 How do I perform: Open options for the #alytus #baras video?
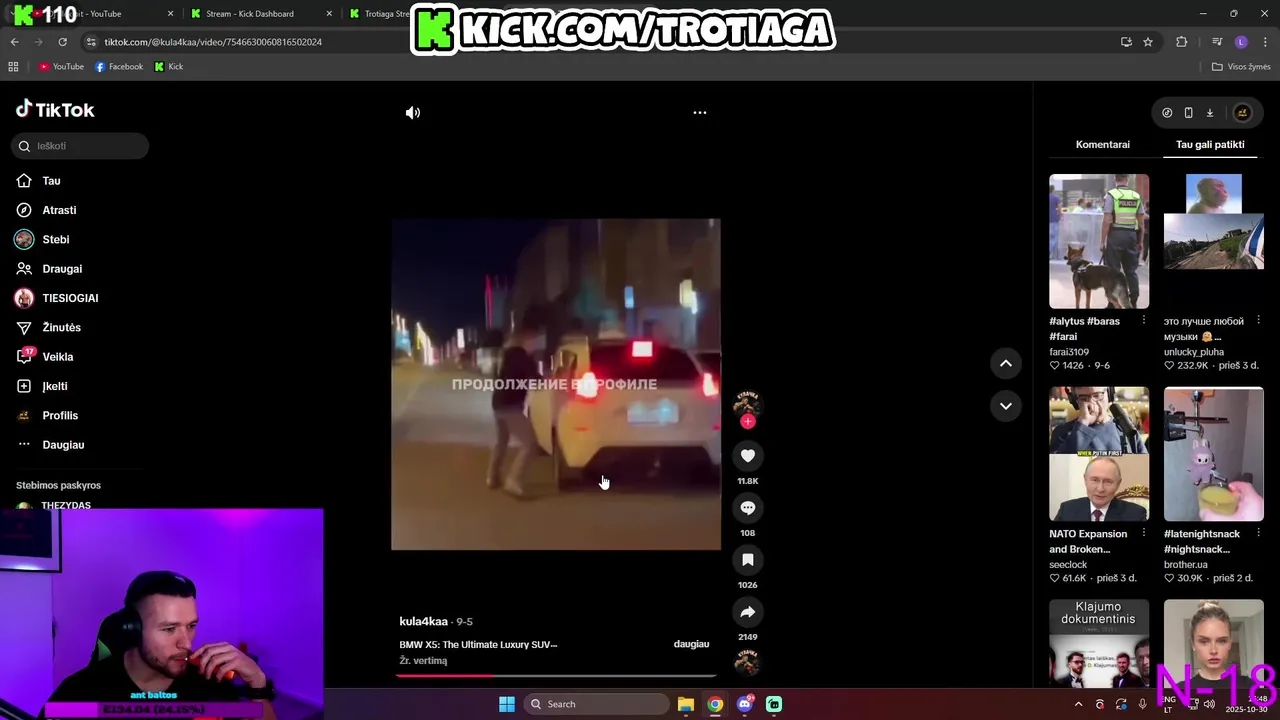(x=1144, y=321)
